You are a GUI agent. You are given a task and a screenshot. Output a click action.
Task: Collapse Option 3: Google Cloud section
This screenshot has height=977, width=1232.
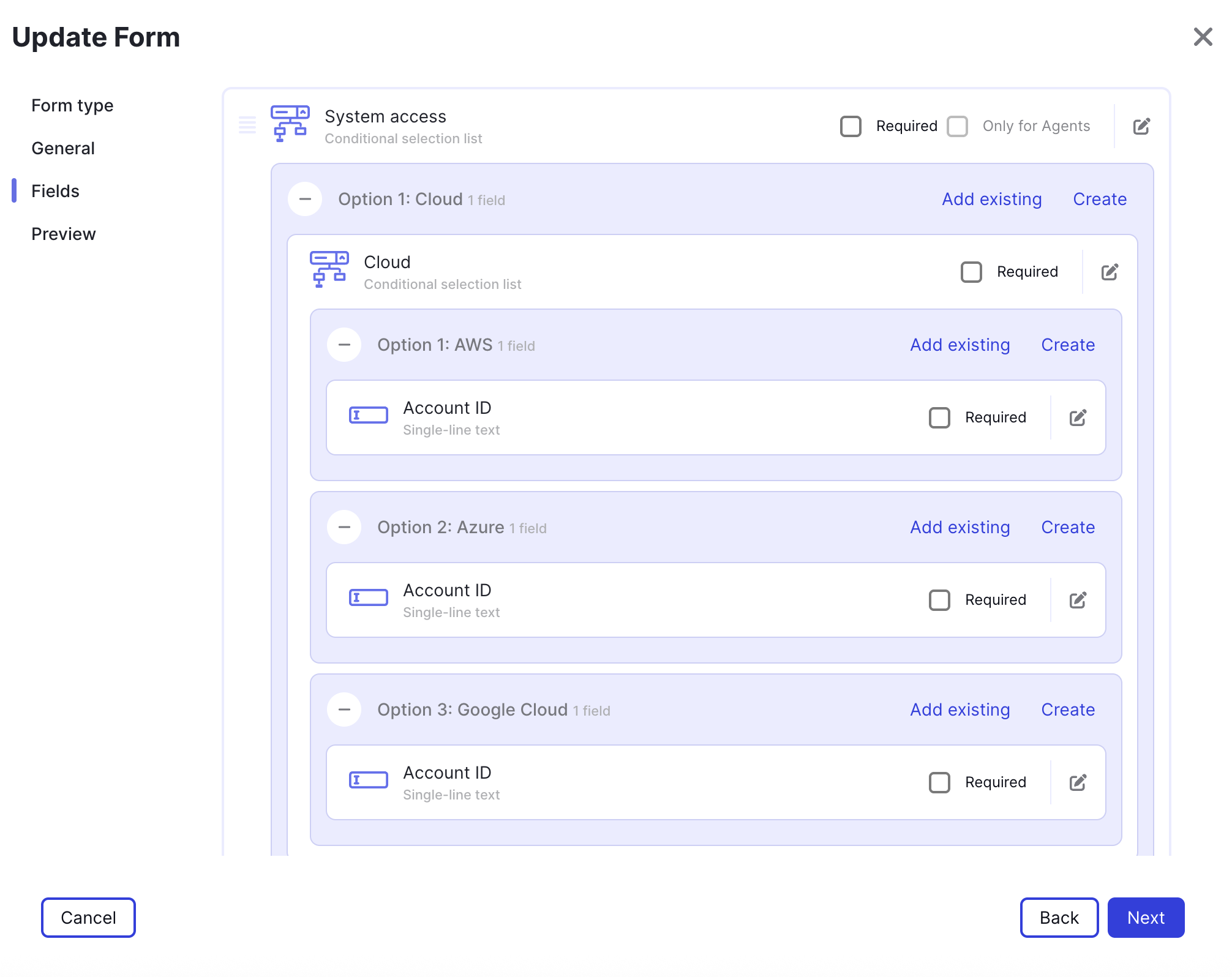tap(344, 709)
